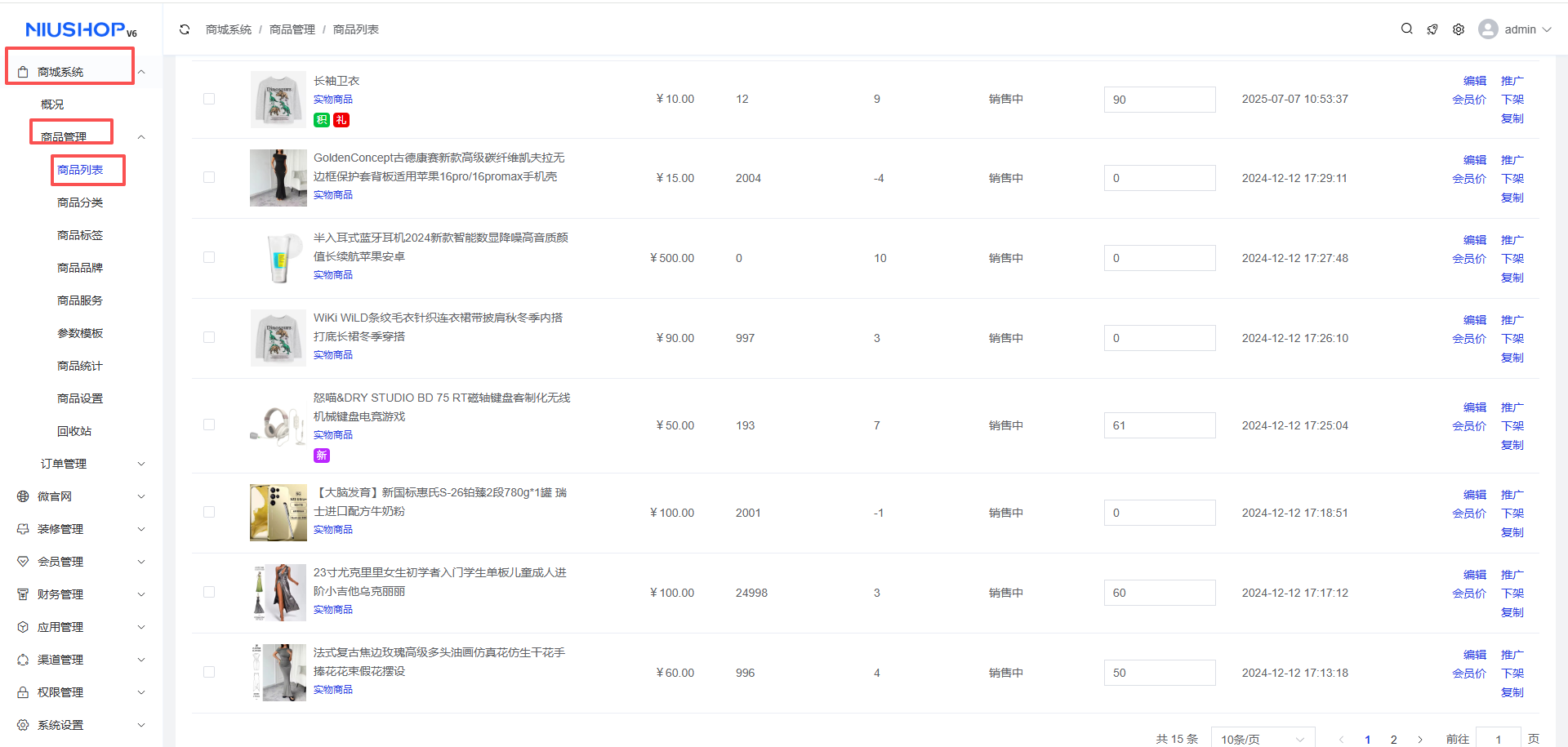Click the purple 新 badge on keyboard product
Viewport: 1568px width, 747px height.
[x=322, y=456]
